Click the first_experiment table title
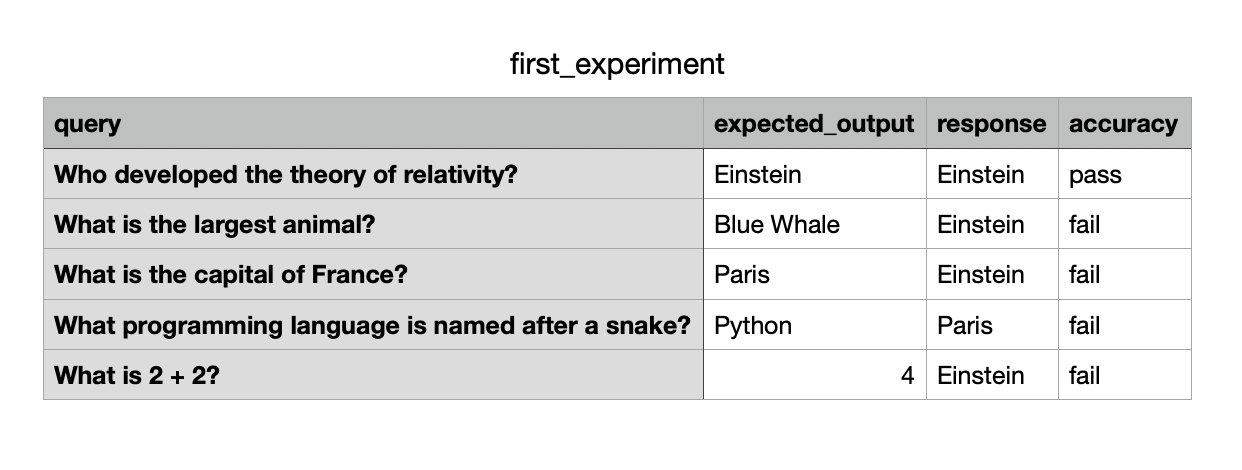 617,64
